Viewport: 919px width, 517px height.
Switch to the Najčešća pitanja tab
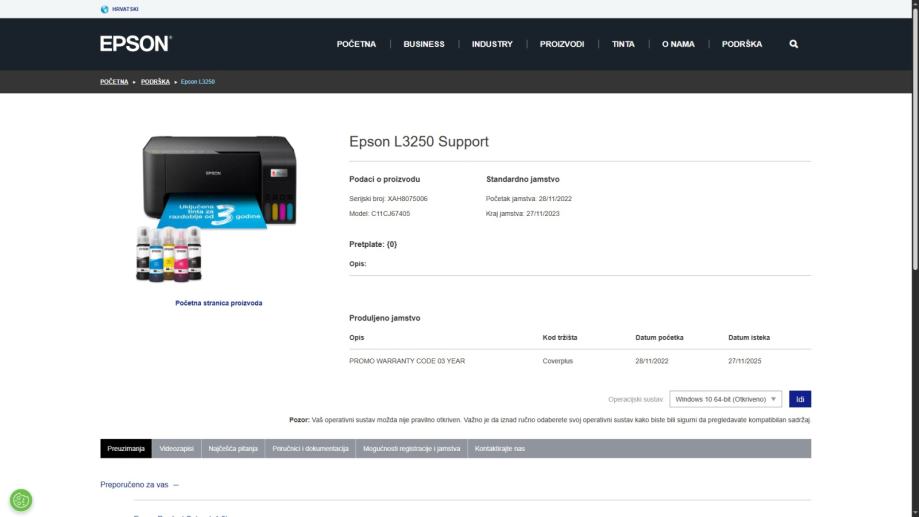[233, 448]
